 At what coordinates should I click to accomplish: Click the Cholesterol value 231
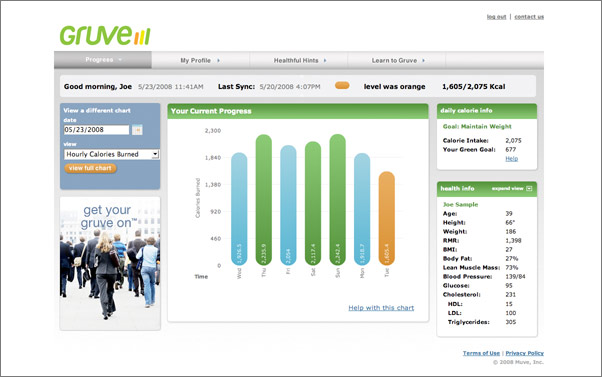click(511, 294)
